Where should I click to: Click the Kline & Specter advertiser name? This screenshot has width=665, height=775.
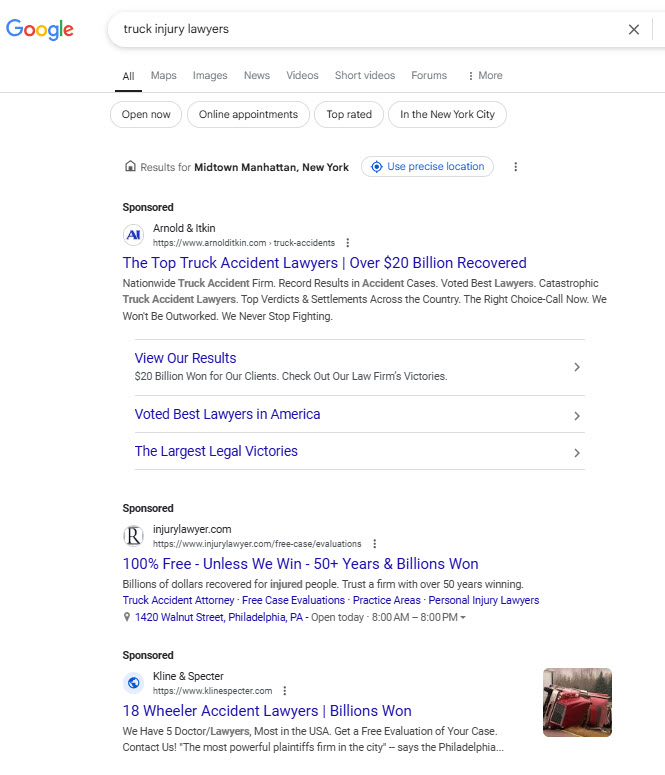[188, 676]
